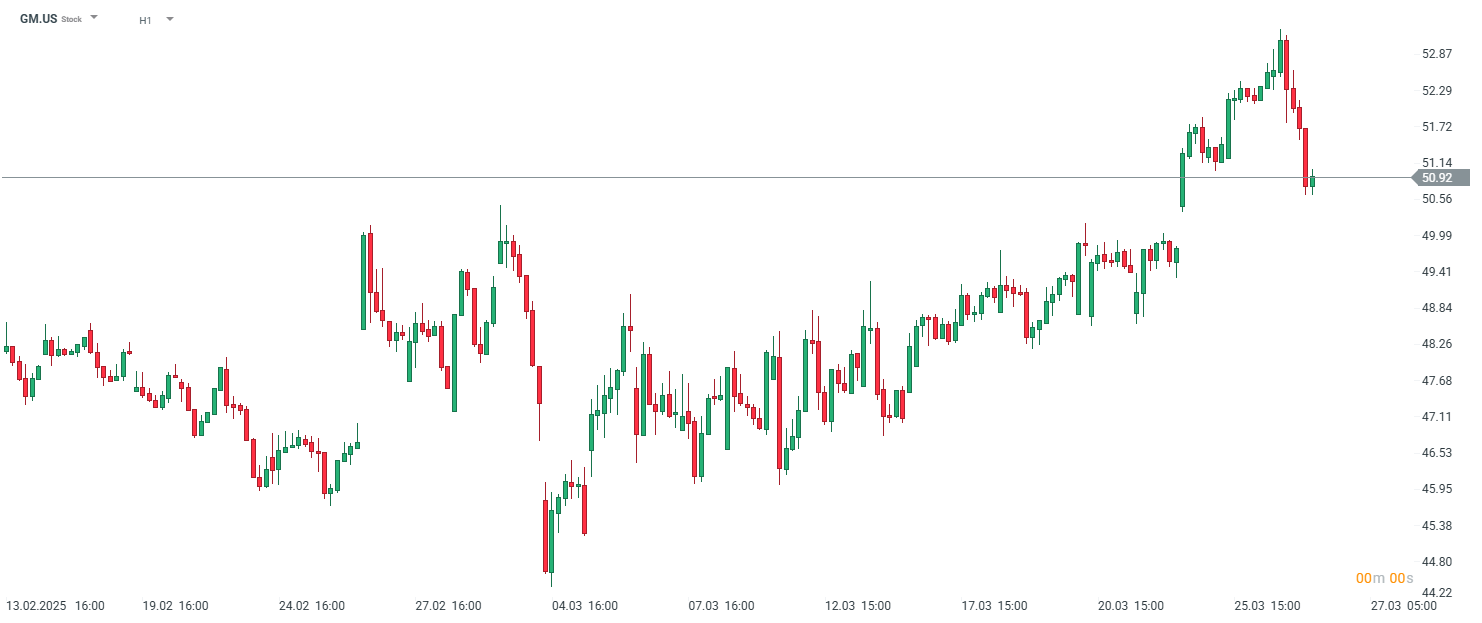Expand the H1 timeframe dropdown arrow
This screenshot has height=623, width=1482.
click(x=169, y=19)
